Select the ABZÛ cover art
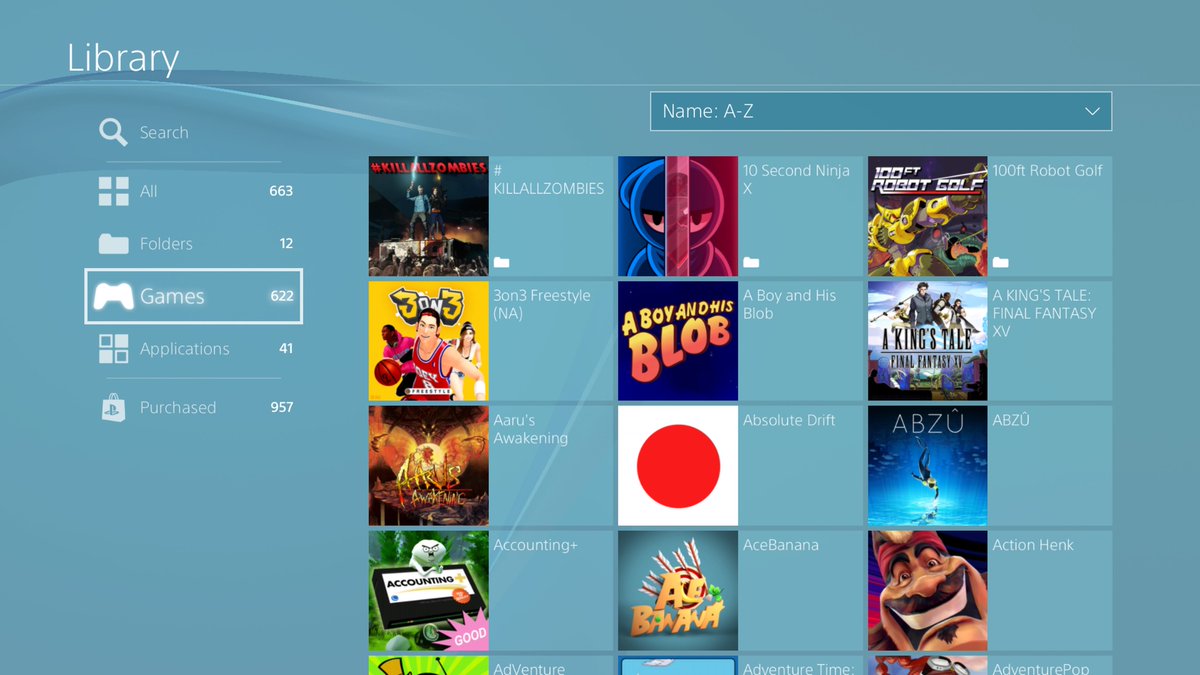1200x675 pixels. [928, 466]
